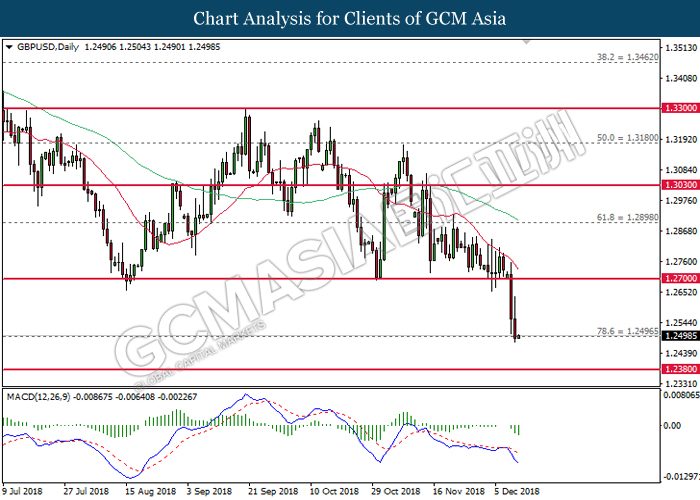Click the 10 Oct 2018 date label
The width and height of the screenshot is (700, 500).
(334, 492)
